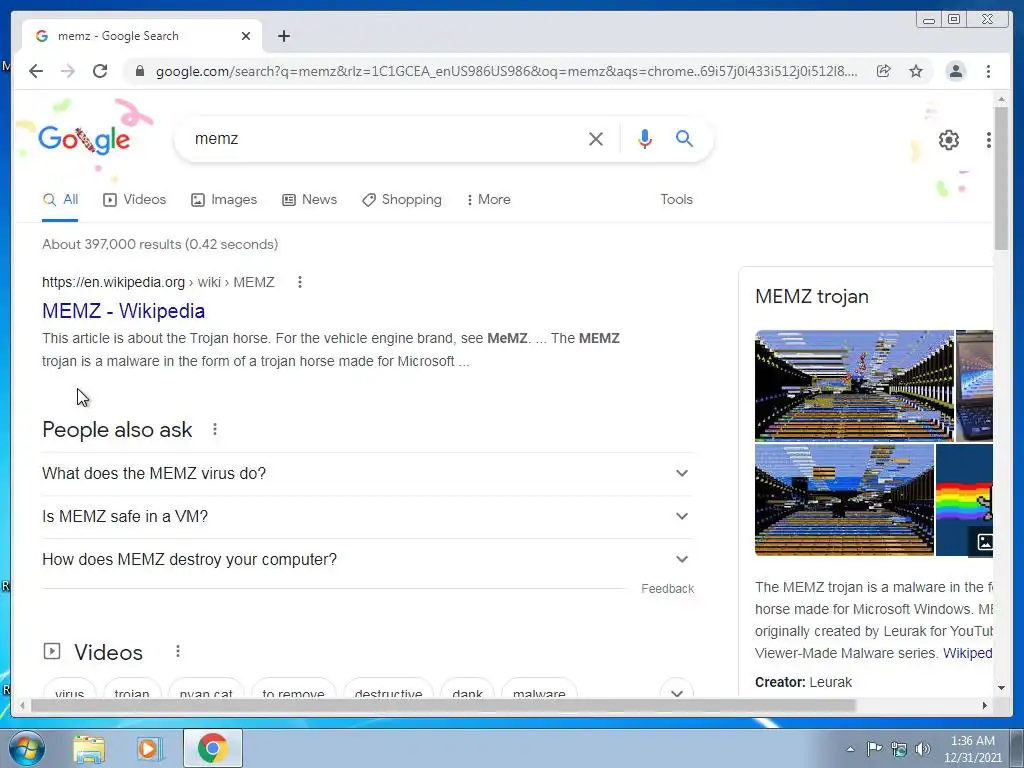Submit search with the magnifier icon
The height and width of the screenshot is (768, 1024).
pos(684,138)
